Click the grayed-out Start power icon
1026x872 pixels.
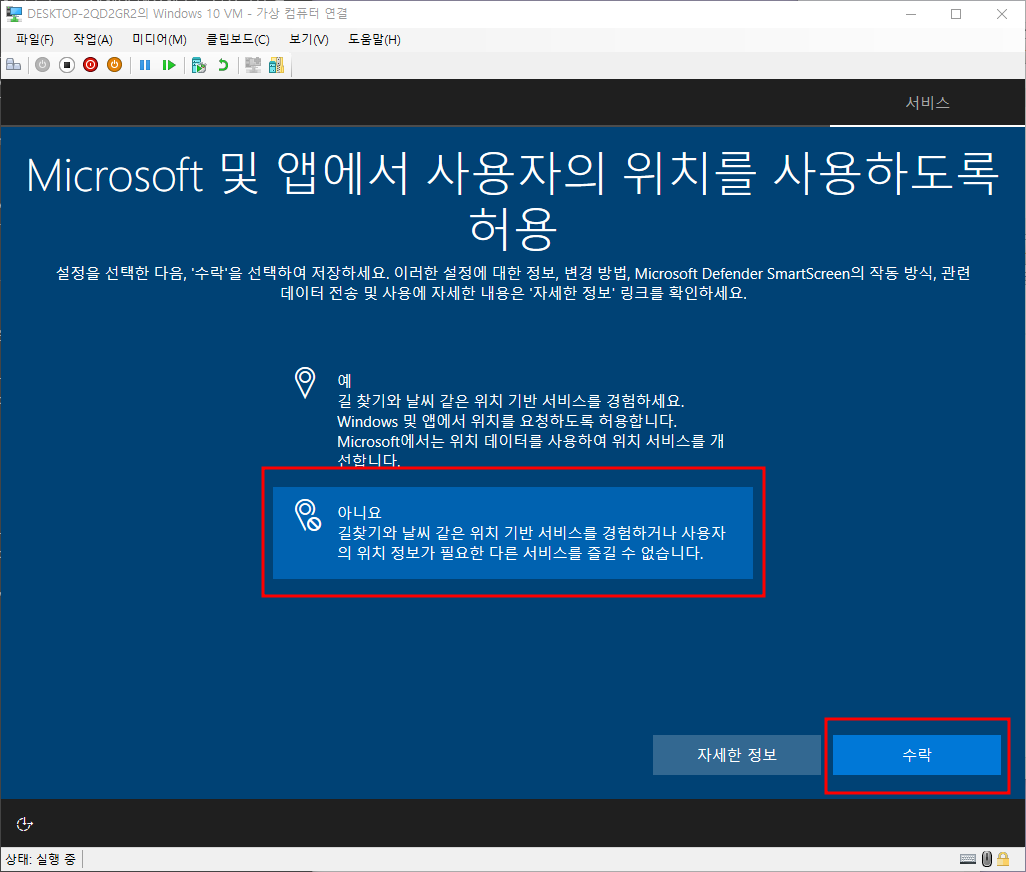[x=43, y=65]
